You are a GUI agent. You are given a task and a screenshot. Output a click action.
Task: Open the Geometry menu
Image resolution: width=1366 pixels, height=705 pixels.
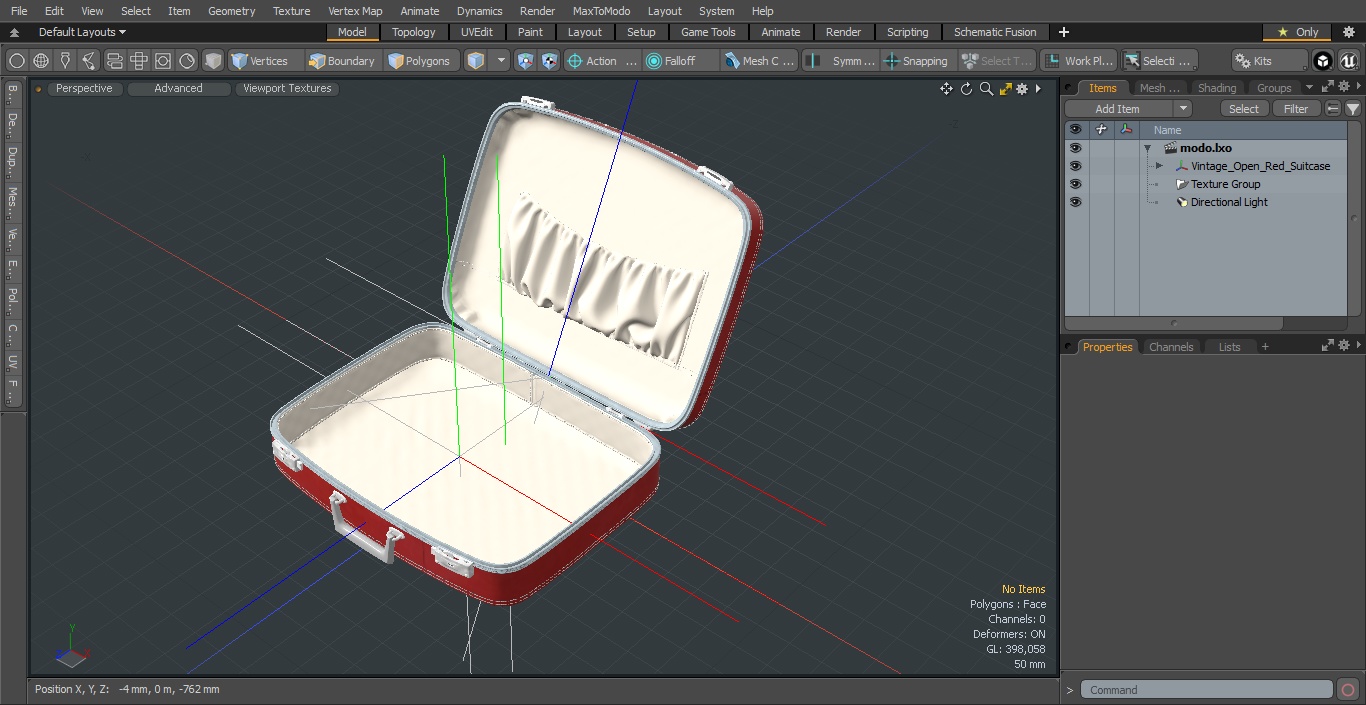pos(231,11)
